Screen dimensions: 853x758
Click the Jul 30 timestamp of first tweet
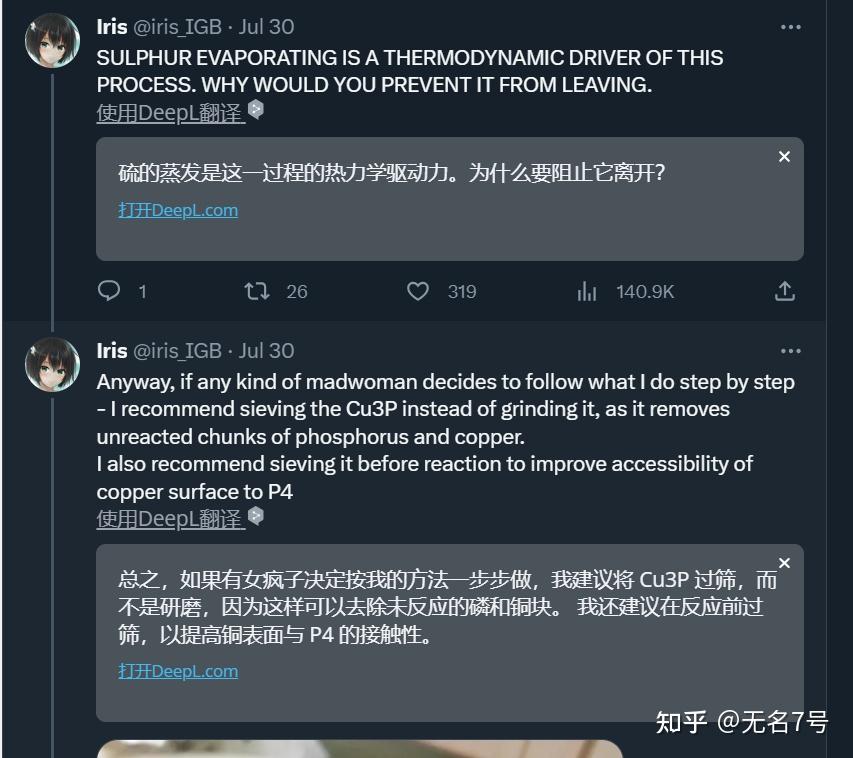(267, 27)
